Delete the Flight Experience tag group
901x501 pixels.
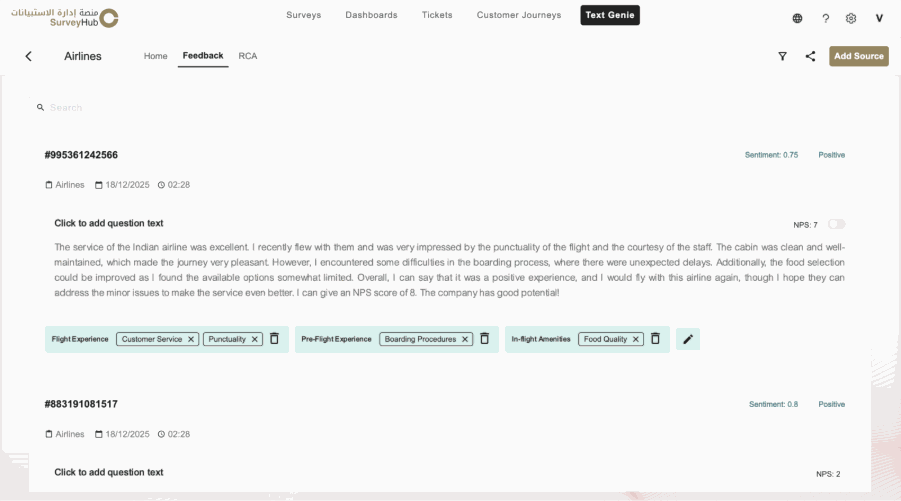coord(275,338)
